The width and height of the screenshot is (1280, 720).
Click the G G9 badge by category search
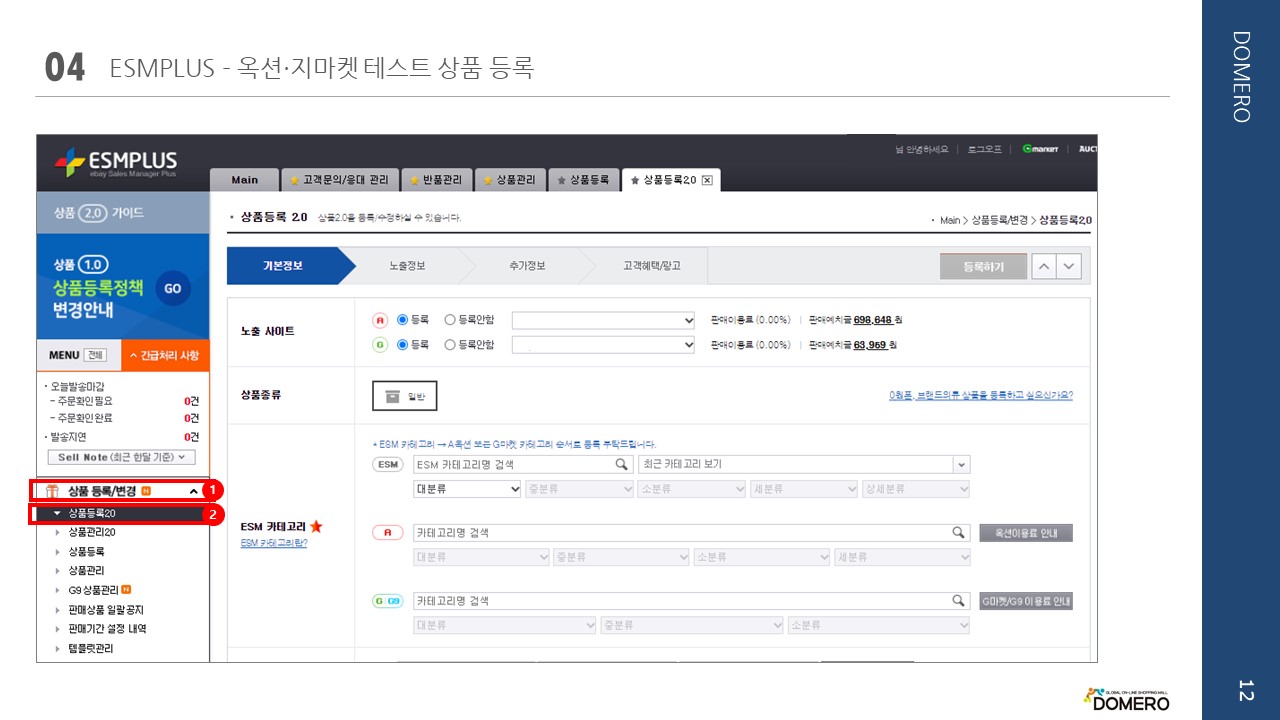click(x=388, y=601)
